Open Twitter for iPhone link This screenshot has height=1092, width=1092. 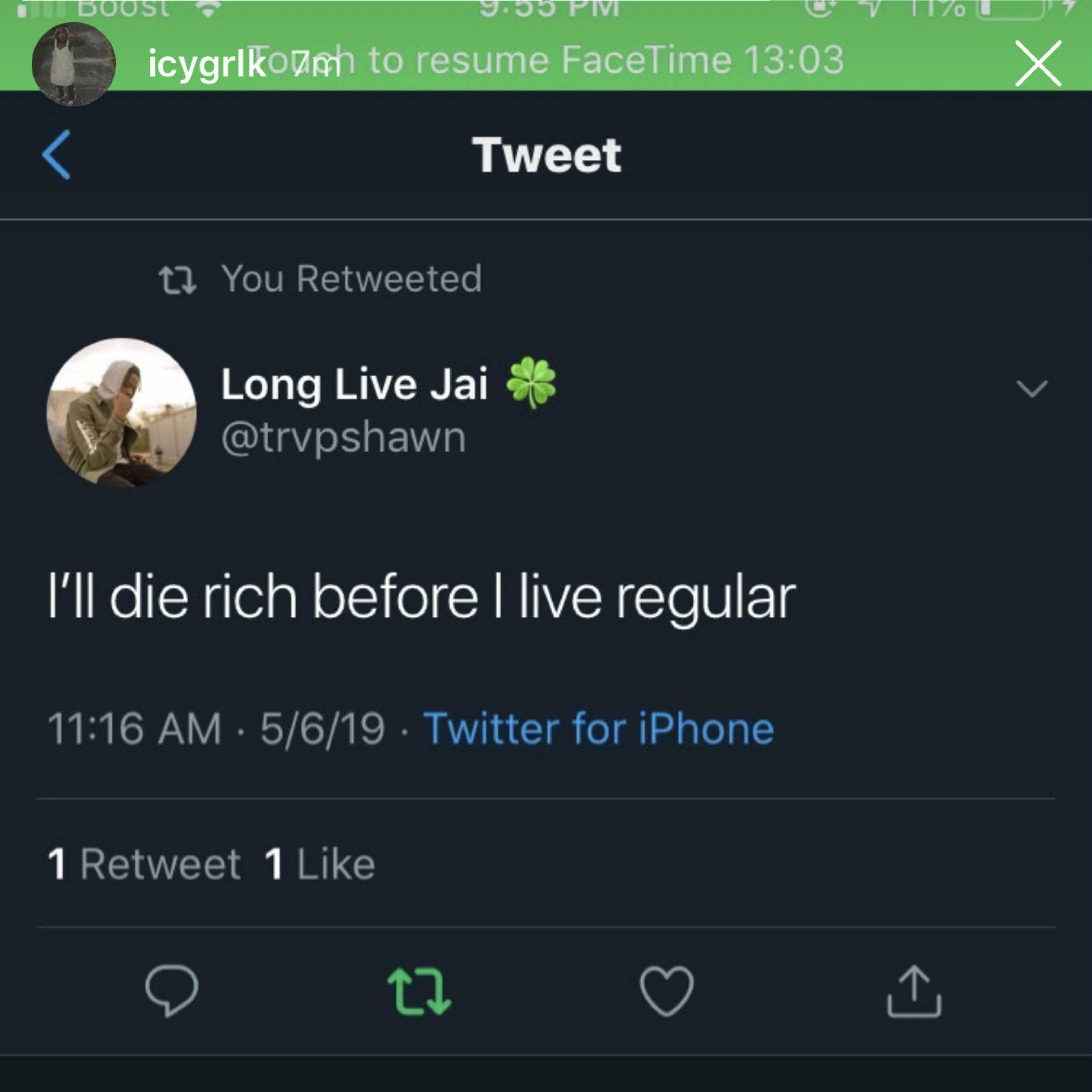click(x=598, y=728)
